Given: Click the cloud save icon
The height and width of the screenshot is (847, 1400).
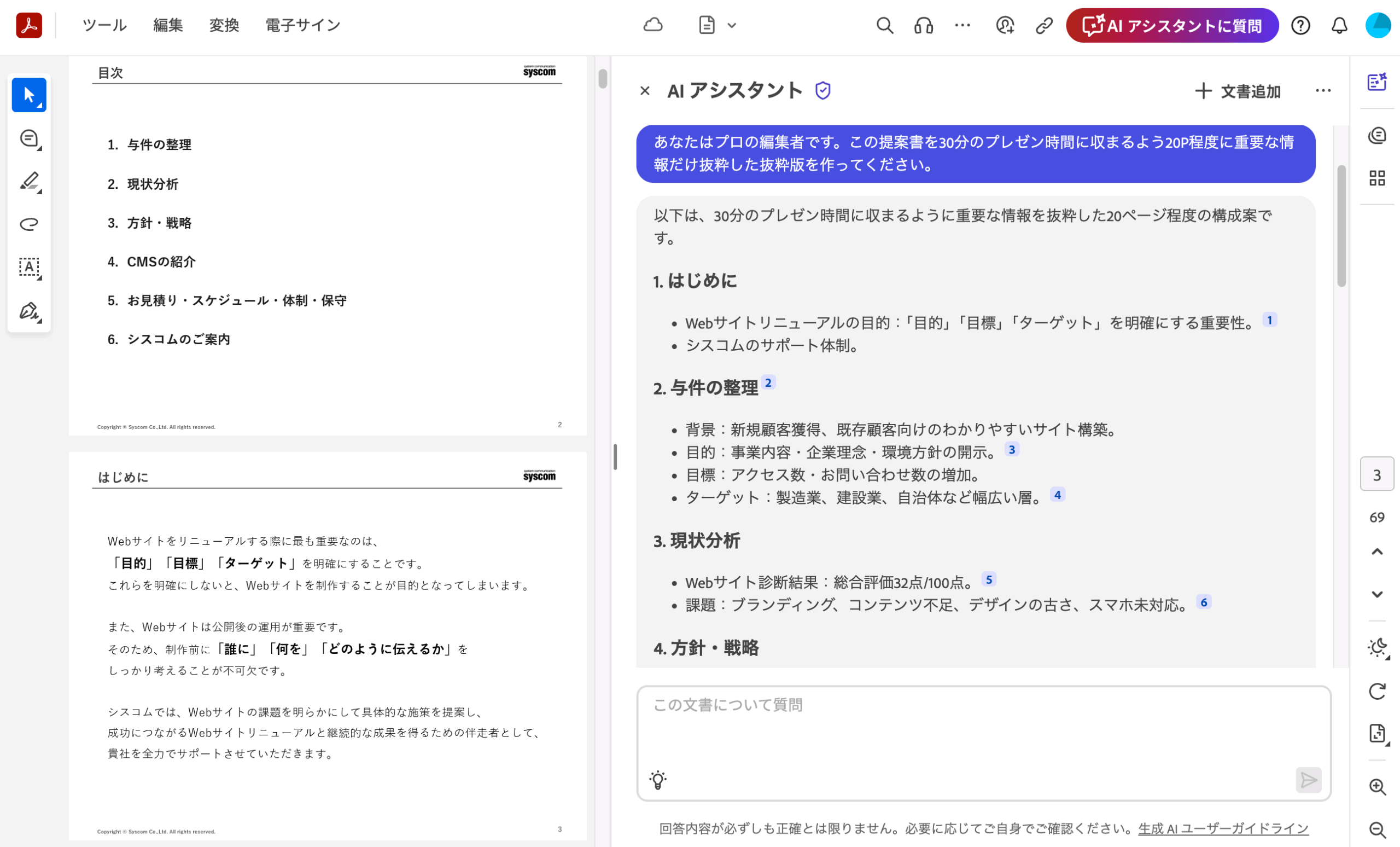Looking at the screenshot, I should click(653, 26).
